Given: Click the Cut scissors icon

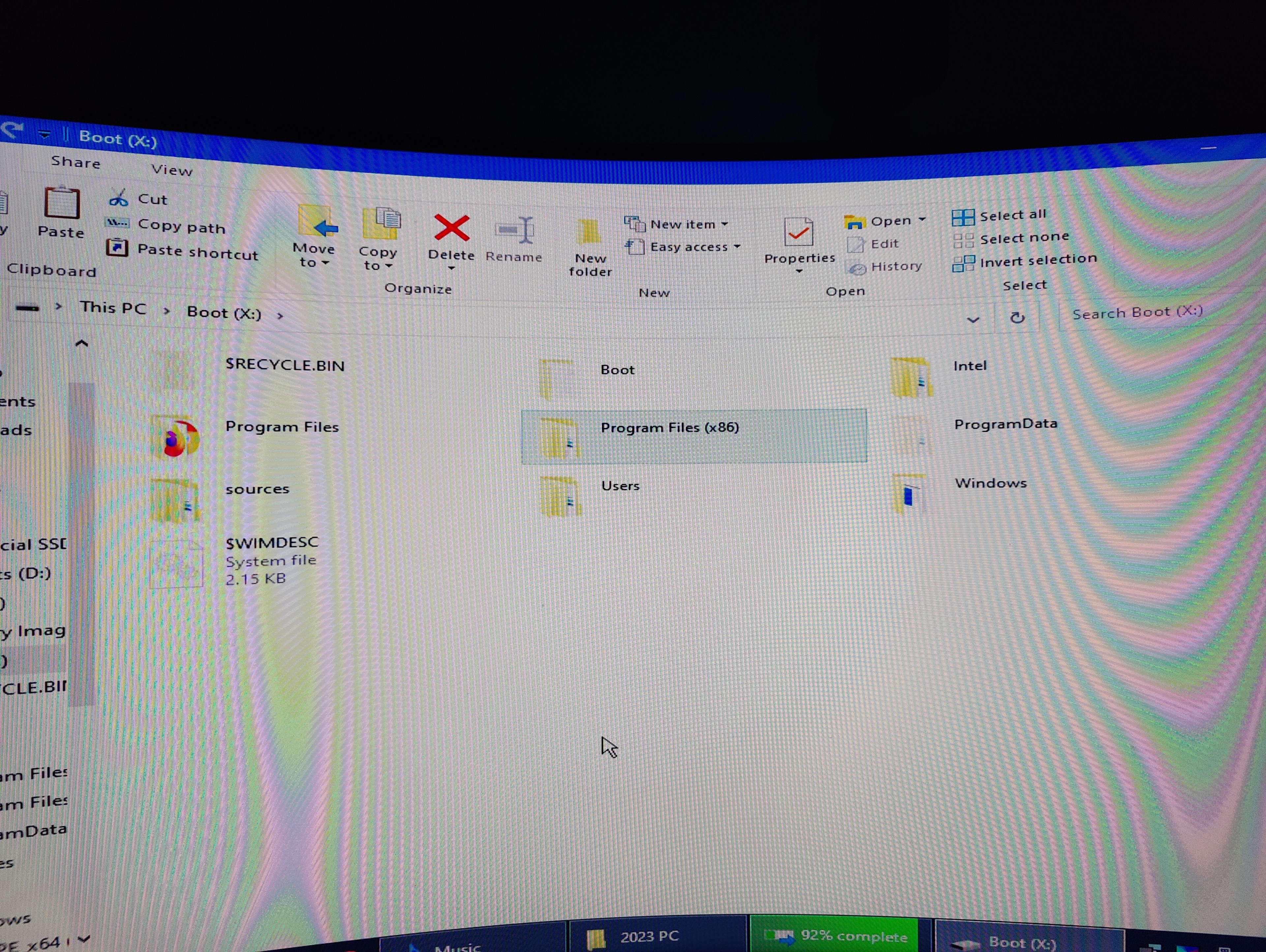Looking at the screenshot, I should click(118, 198).
